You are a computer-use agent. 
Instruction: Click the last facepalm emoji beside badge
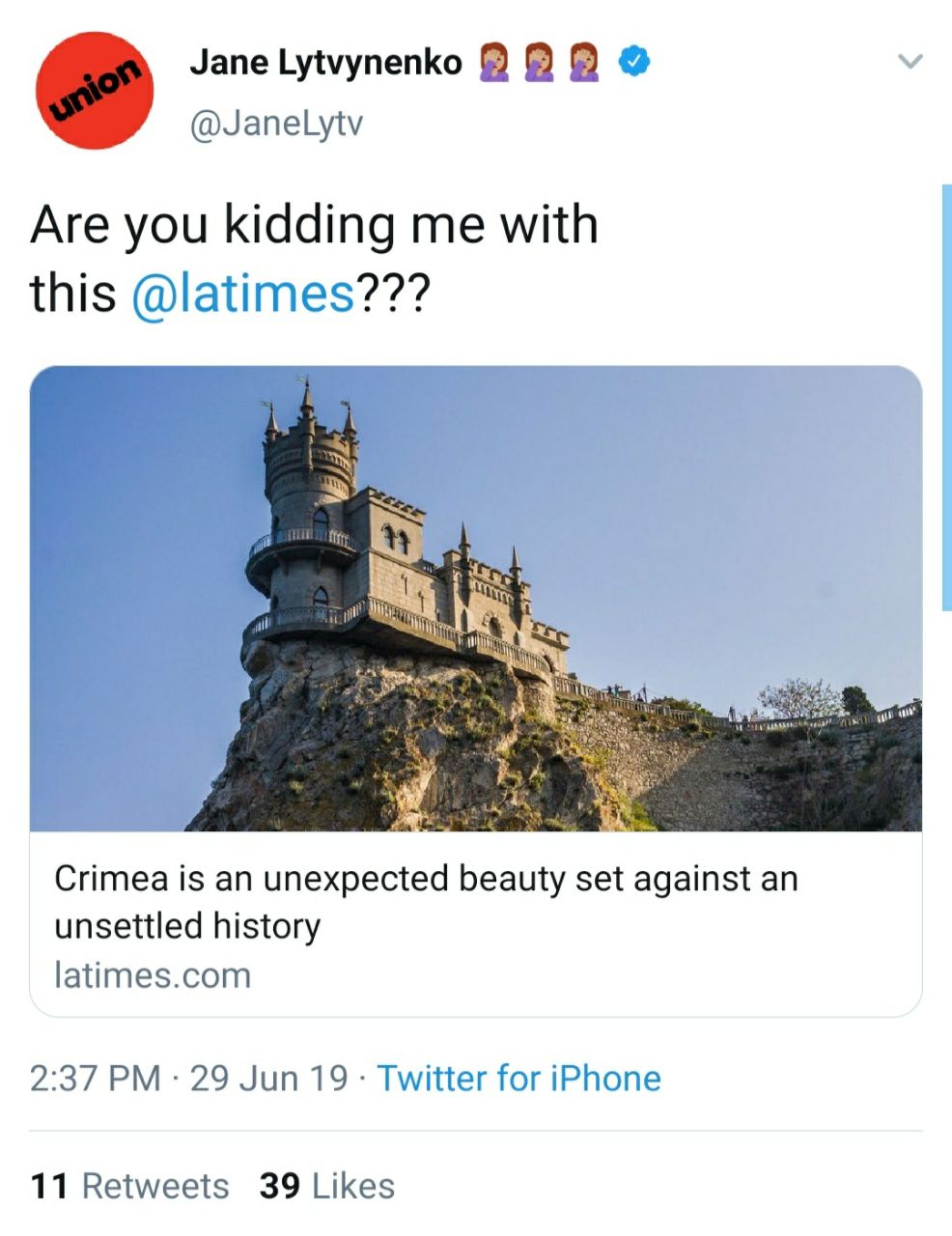pos(584,63)
